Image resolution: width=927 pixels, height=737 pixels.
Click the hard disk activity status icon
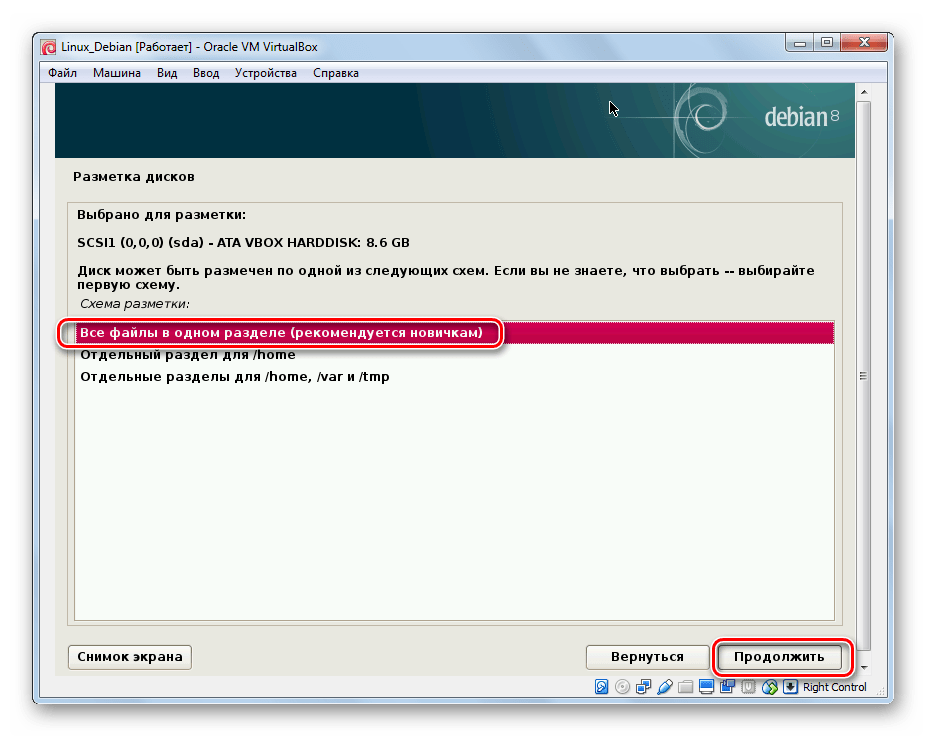coord(601,687)
